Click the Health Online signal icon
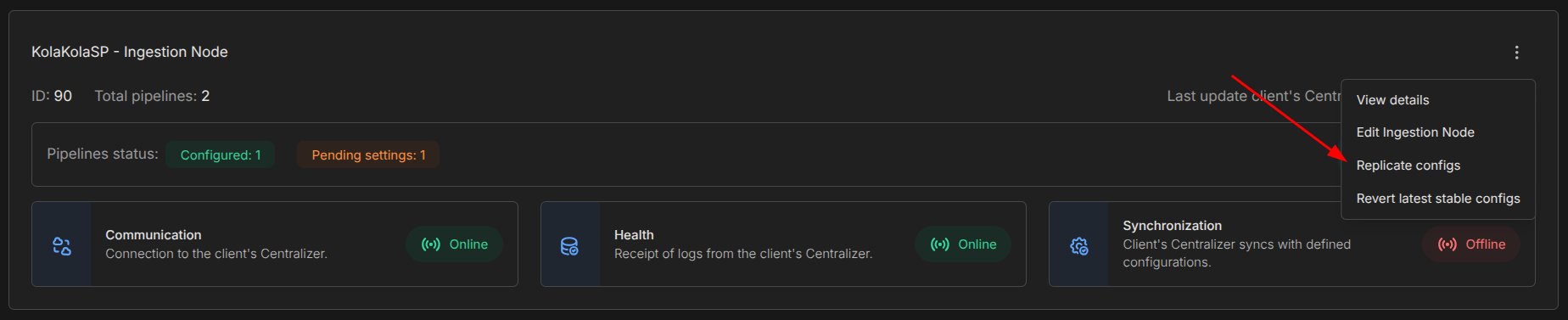This screenshot has height=320, width=1568. (939, 244)
